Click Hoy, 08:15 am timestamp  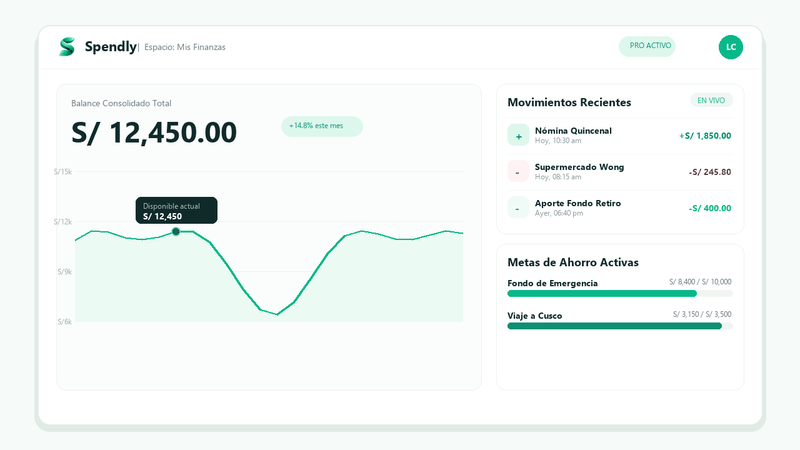[x=558, y=177]
